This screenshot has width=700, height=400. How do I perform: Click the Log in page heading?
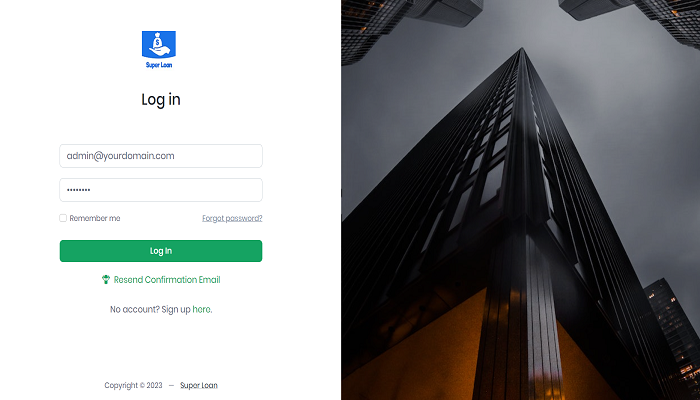161,100
